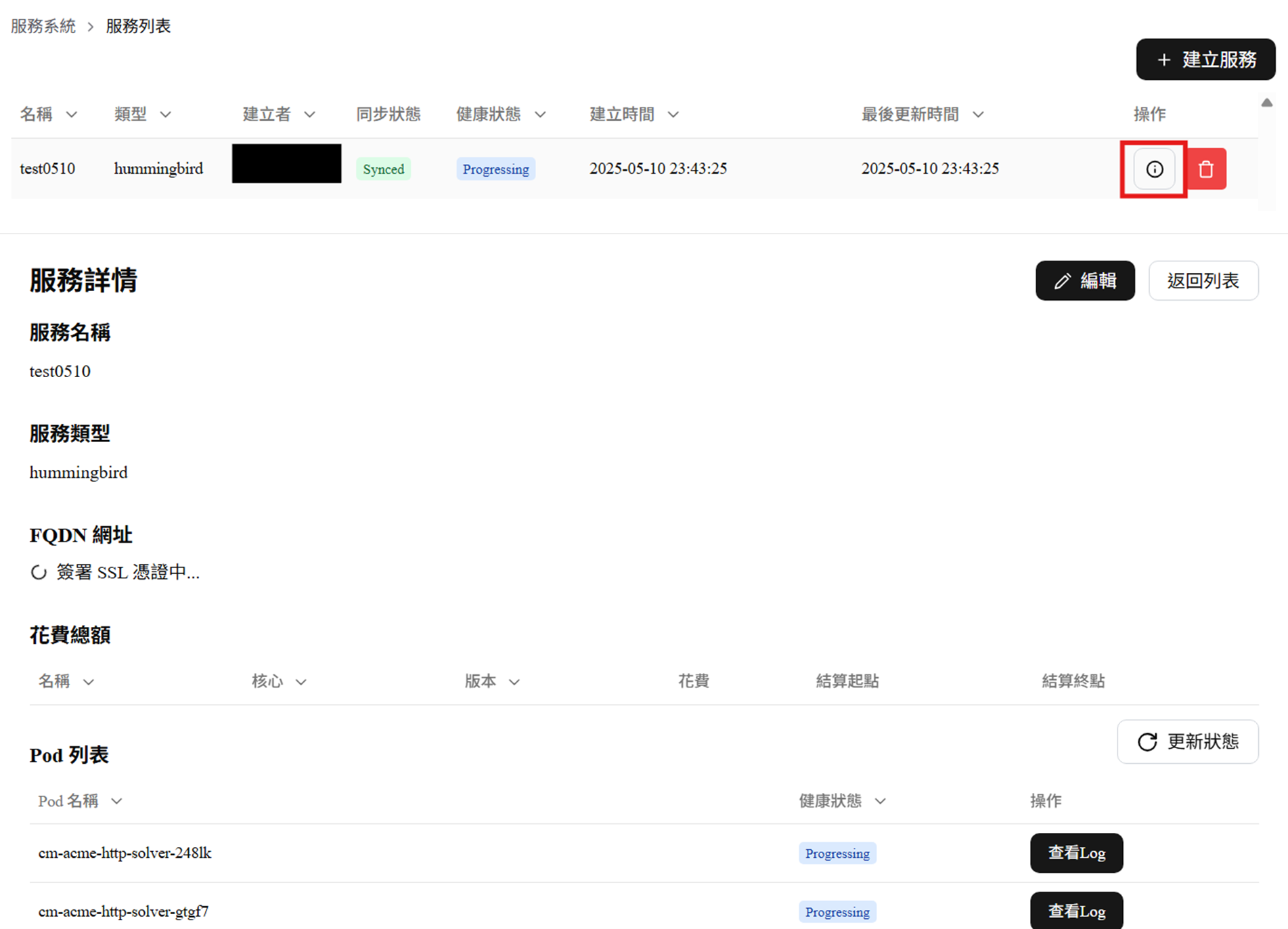1288x929 pixels.
Task: Click the test0510 name cell in service table
Action: coord(47,169)
